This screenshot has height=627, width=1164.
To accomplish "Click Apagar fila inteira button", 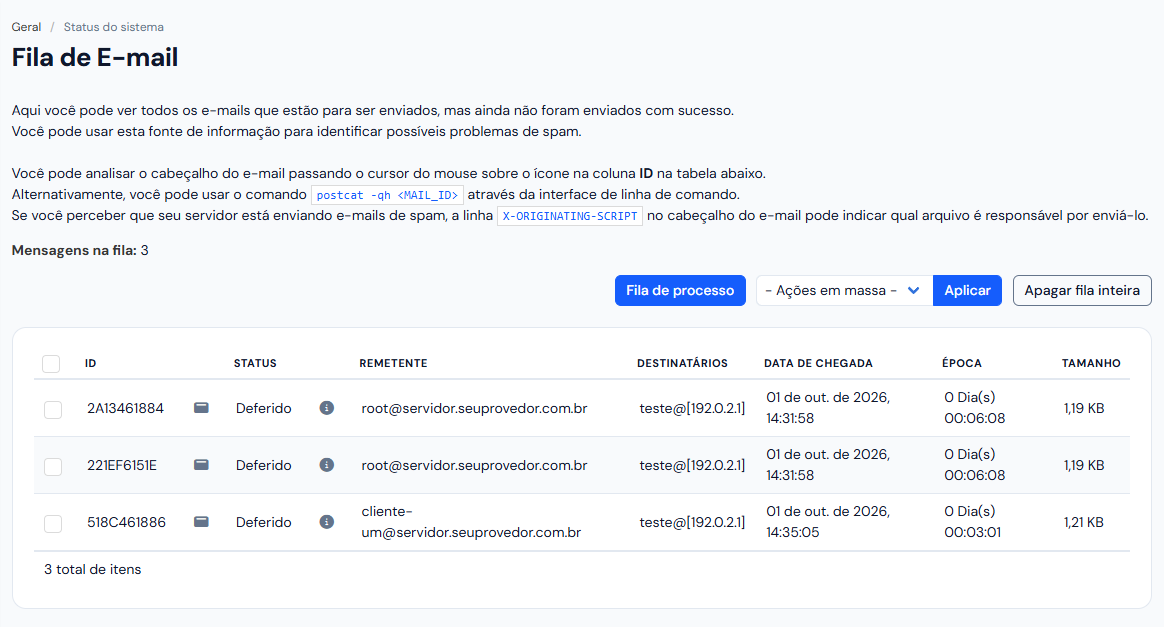I will (1082, 290).
